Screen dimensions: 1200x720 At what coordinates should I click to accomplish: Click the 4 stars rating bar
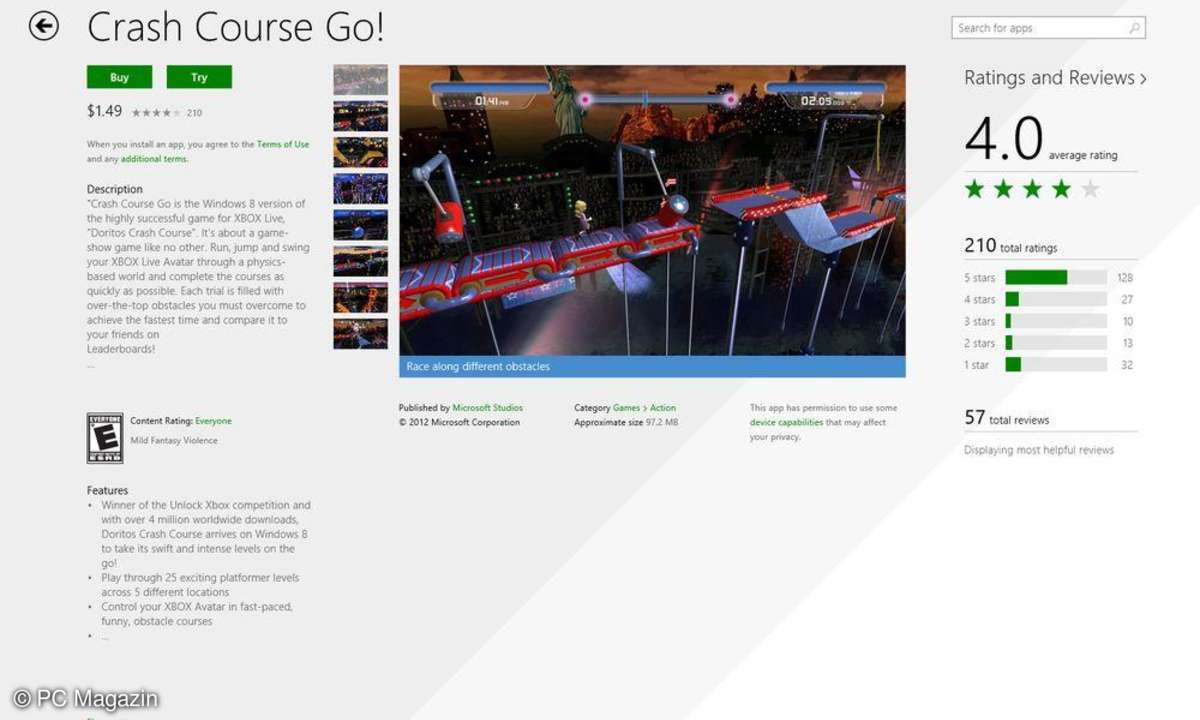pos(1056,299)
